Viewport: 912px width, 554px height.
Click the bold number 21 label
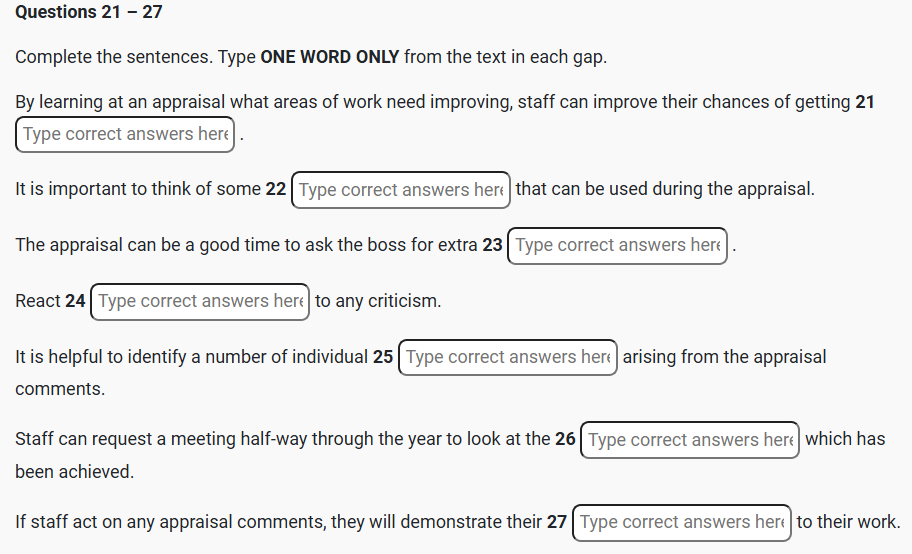coord(865,102)
